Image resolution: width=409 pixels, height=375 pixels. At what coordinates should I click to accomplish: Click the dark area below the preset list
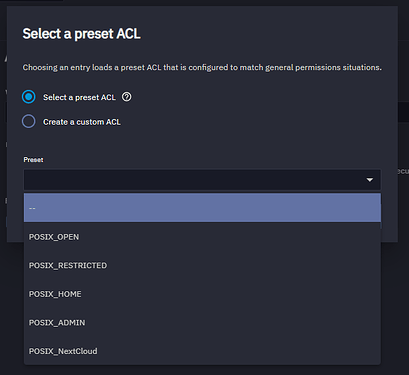pos(202,370)
